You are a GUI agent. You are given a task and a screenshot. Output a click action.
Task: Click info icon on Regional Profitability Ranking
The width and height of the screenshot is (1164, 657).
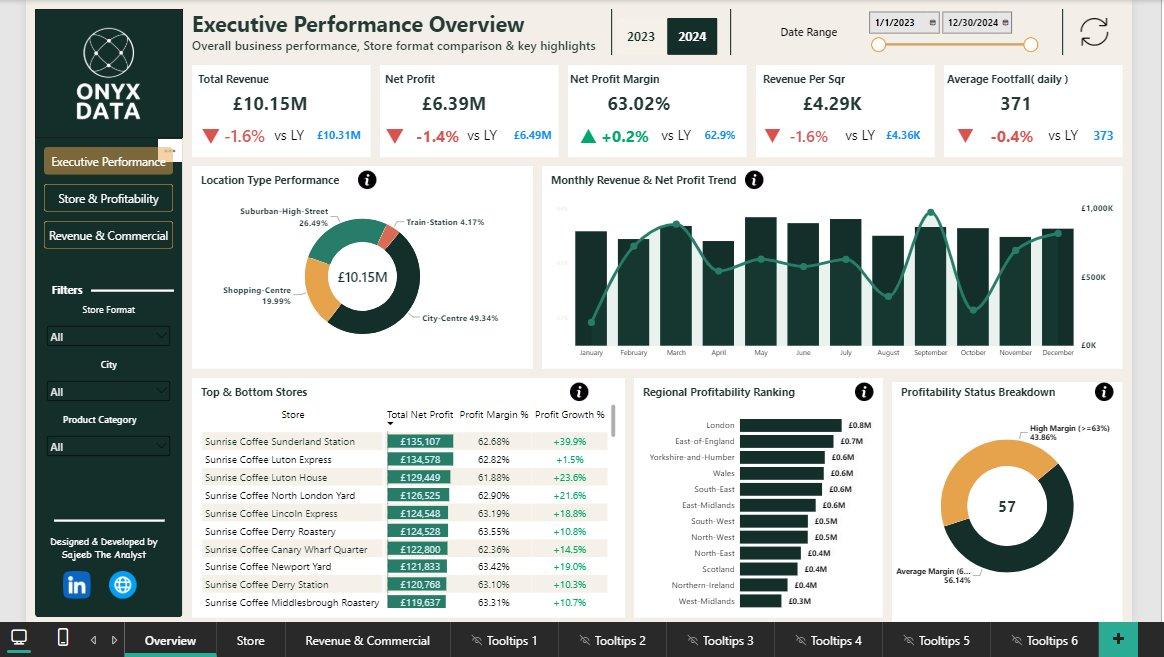tap(864, 392)
